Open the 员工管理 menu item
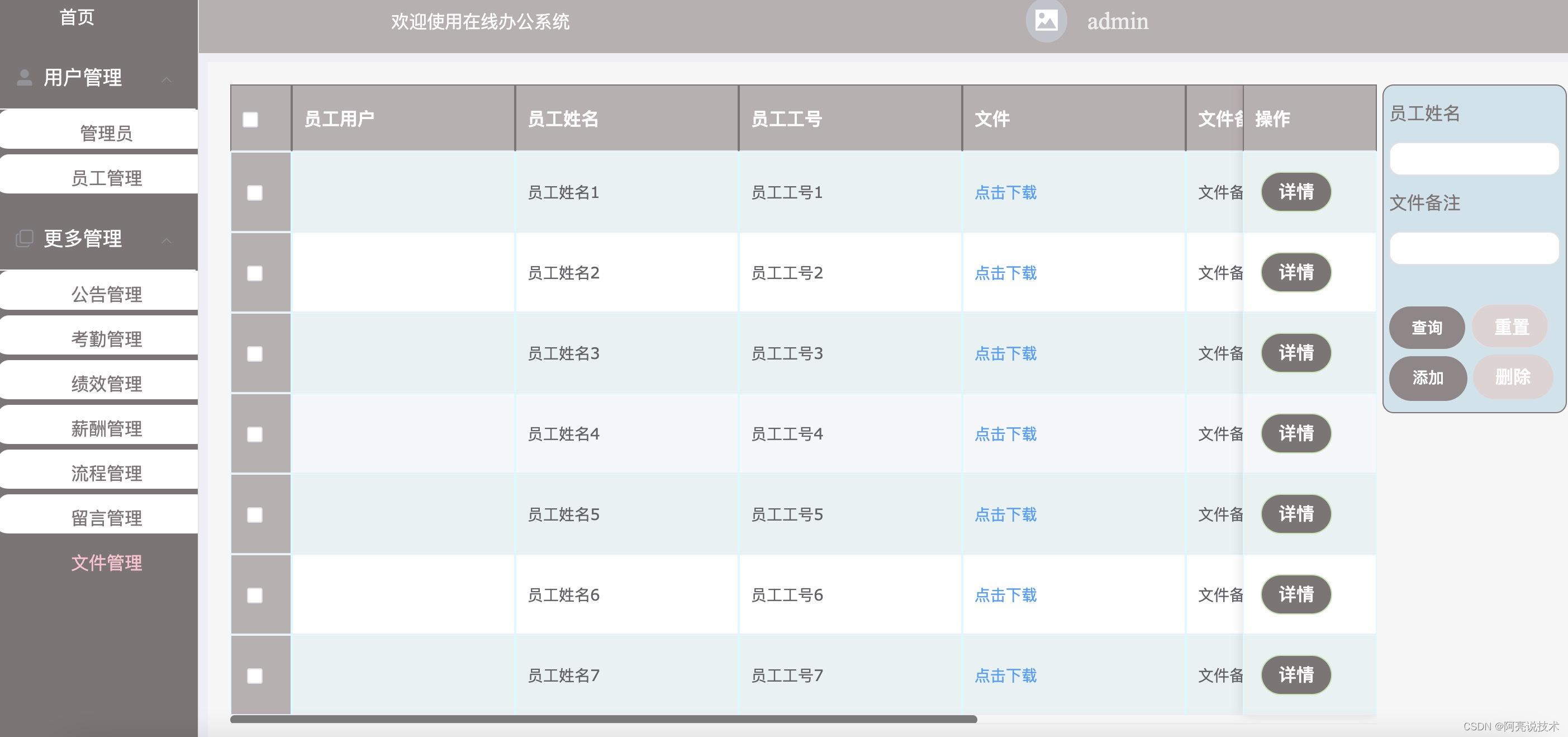This screenshot has width=1568, height=737. pyautogui.click(x=107, y=178)
